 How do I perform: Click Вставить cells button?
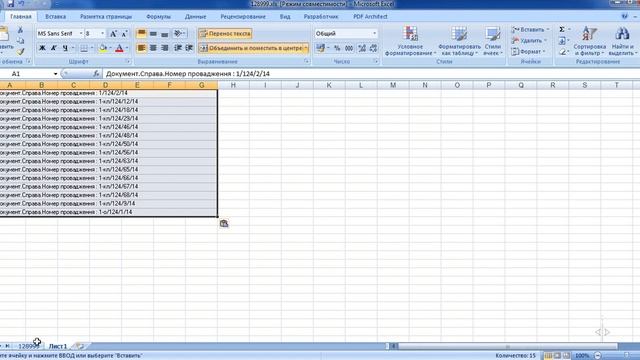(x=530, y=29)
